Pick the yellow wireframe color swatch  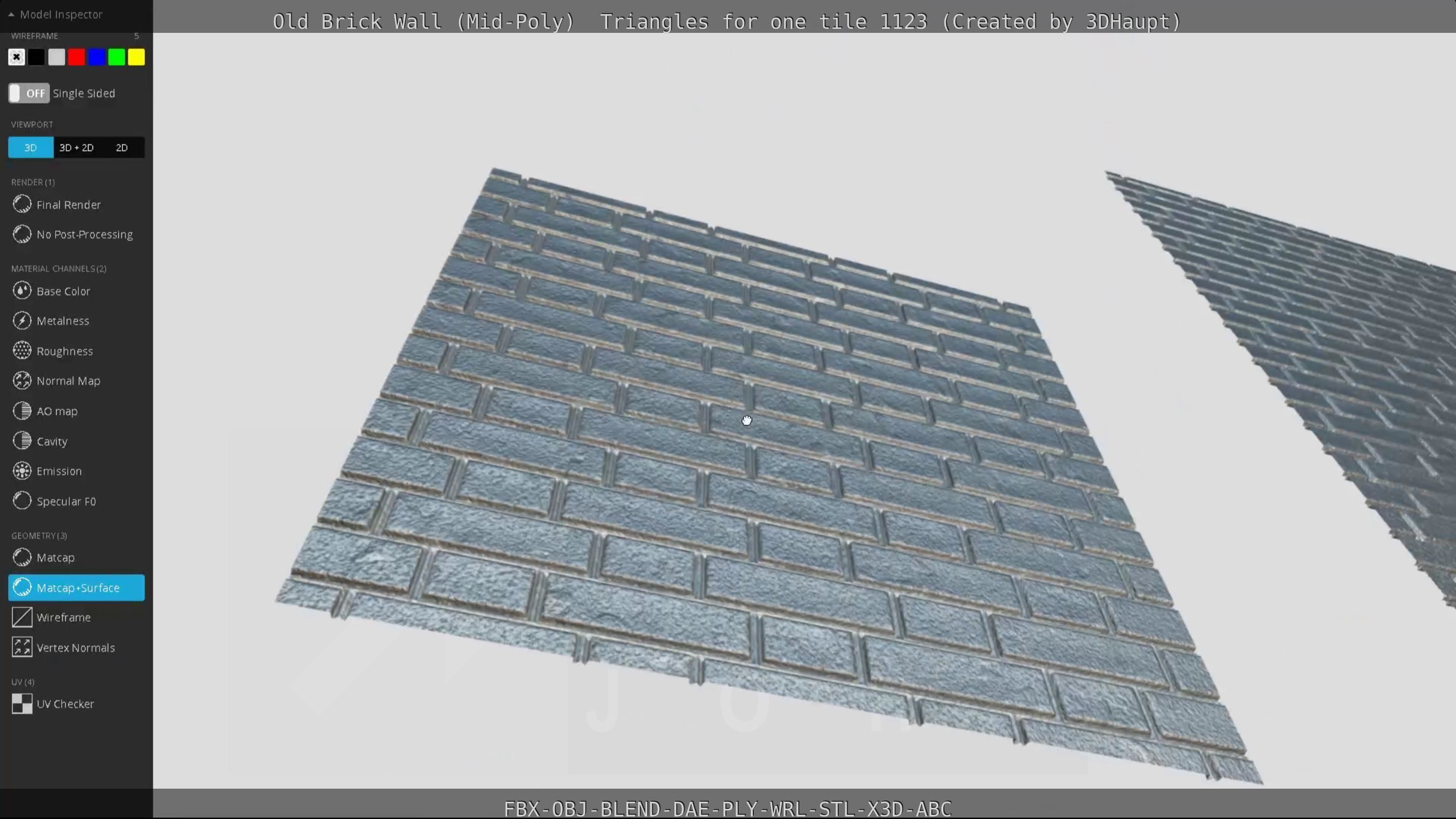[x=136, y=57]
